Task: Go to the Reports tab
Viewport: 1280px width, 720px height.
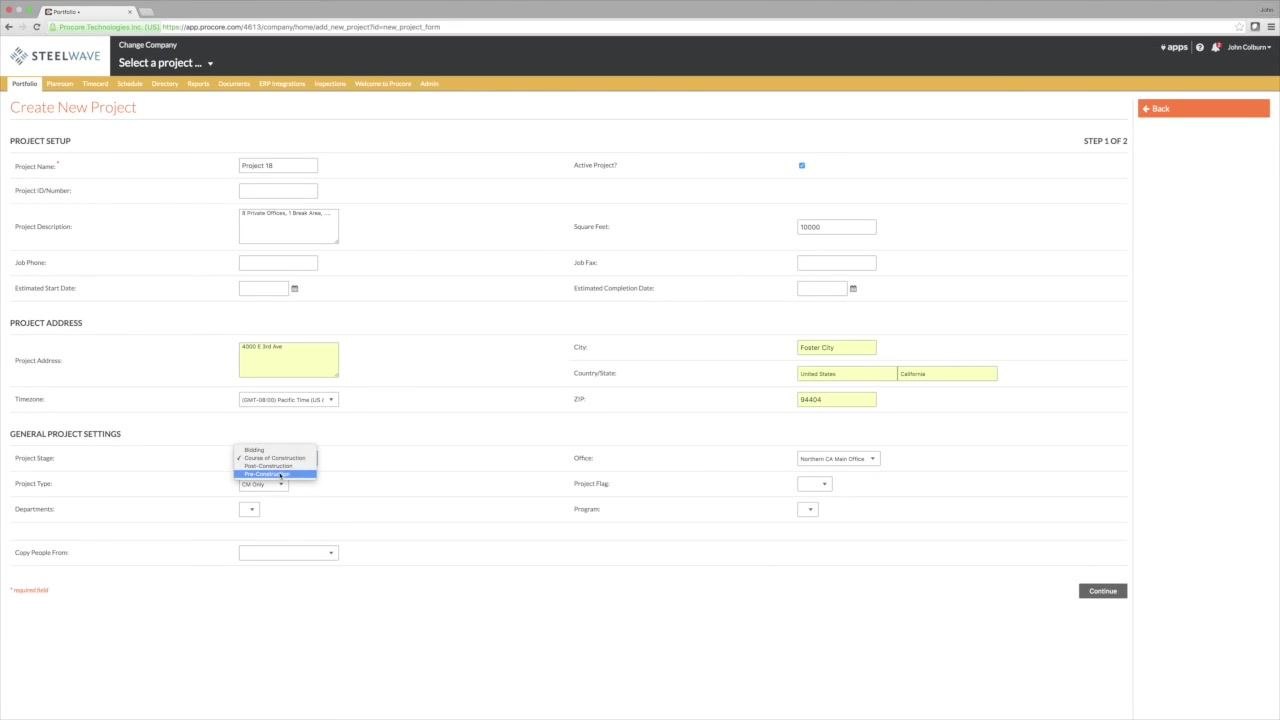Action: click(x=198, y=84)
